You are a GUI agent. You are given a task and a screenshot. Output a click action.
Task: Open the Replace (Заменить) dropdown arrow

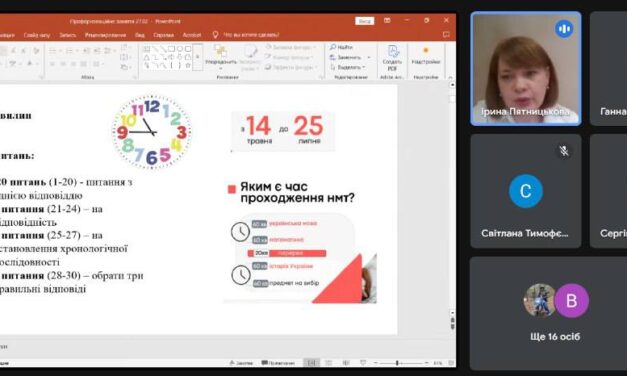(368, 58)
